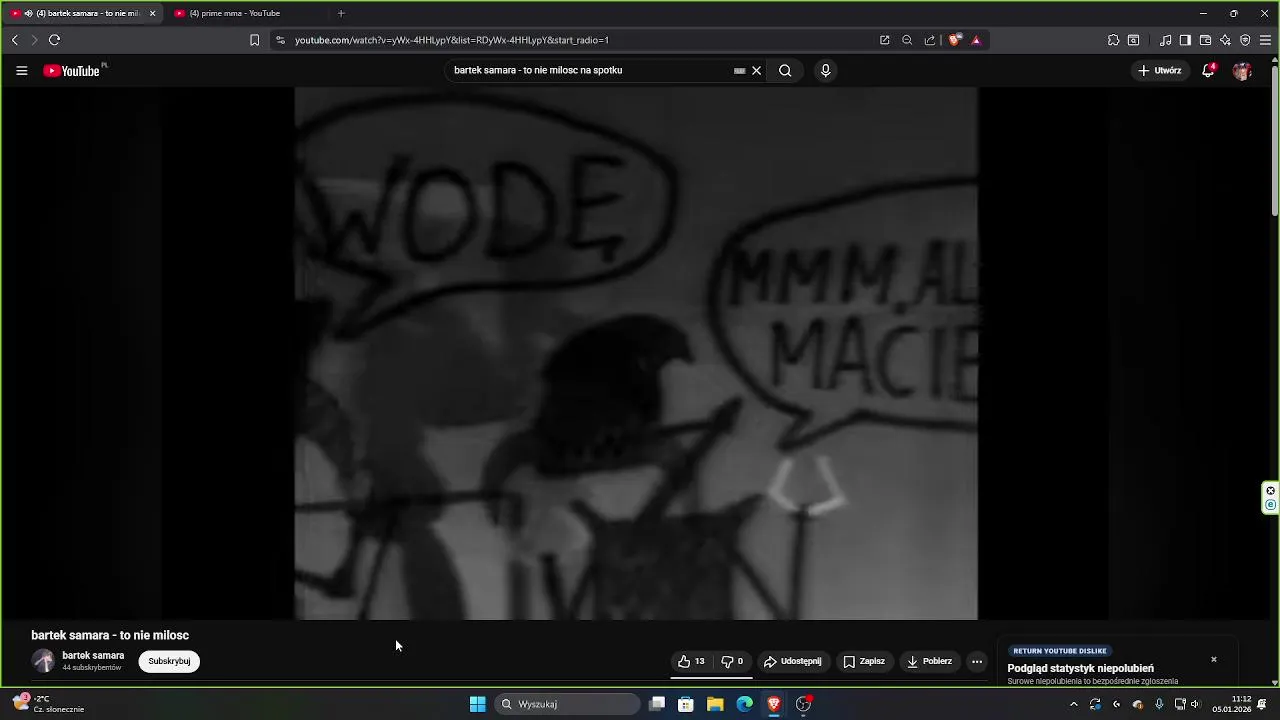Open Brave Shields lion icon

click(955, 40)
